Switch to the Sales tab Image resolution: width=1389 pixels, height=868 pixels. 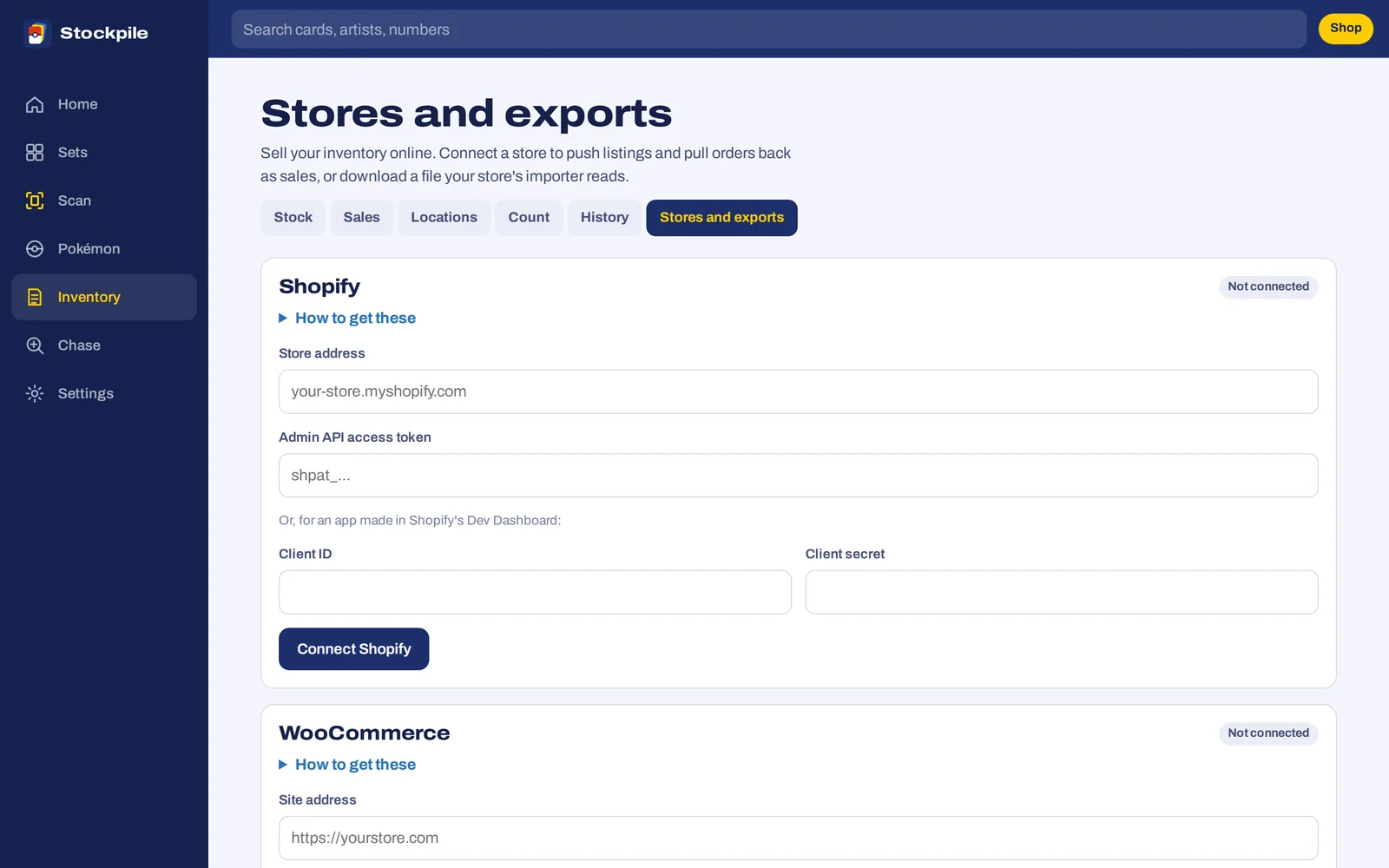tap(361, 218)
